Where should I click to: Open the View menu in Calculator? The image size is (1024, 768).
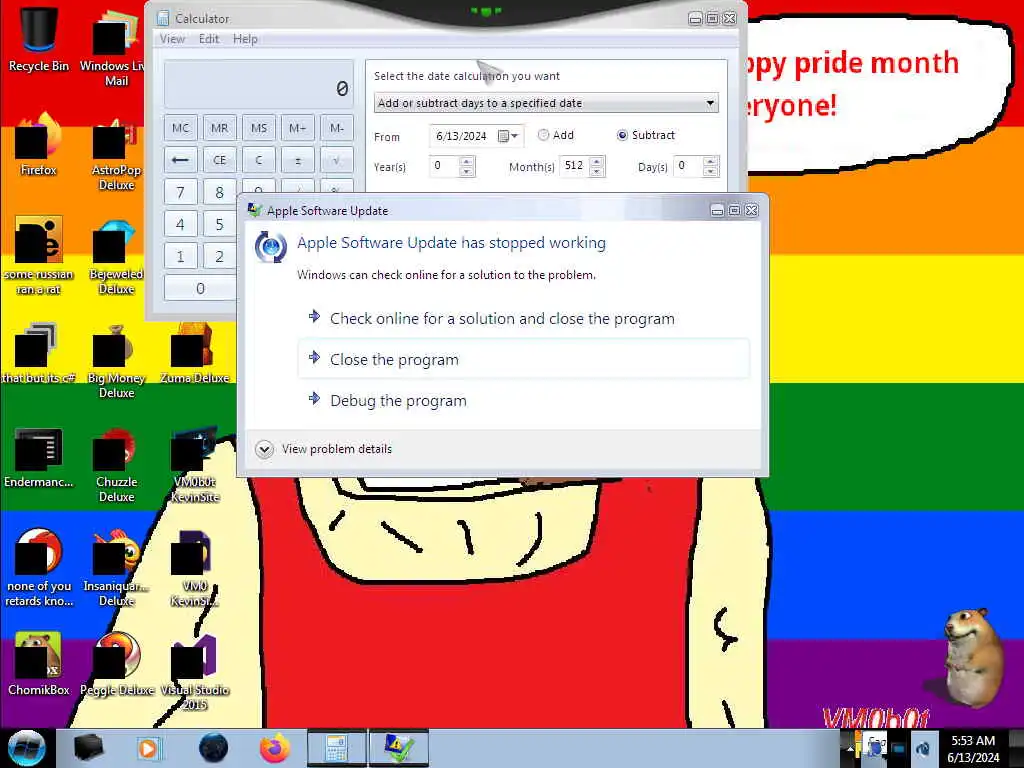[172, 39]
